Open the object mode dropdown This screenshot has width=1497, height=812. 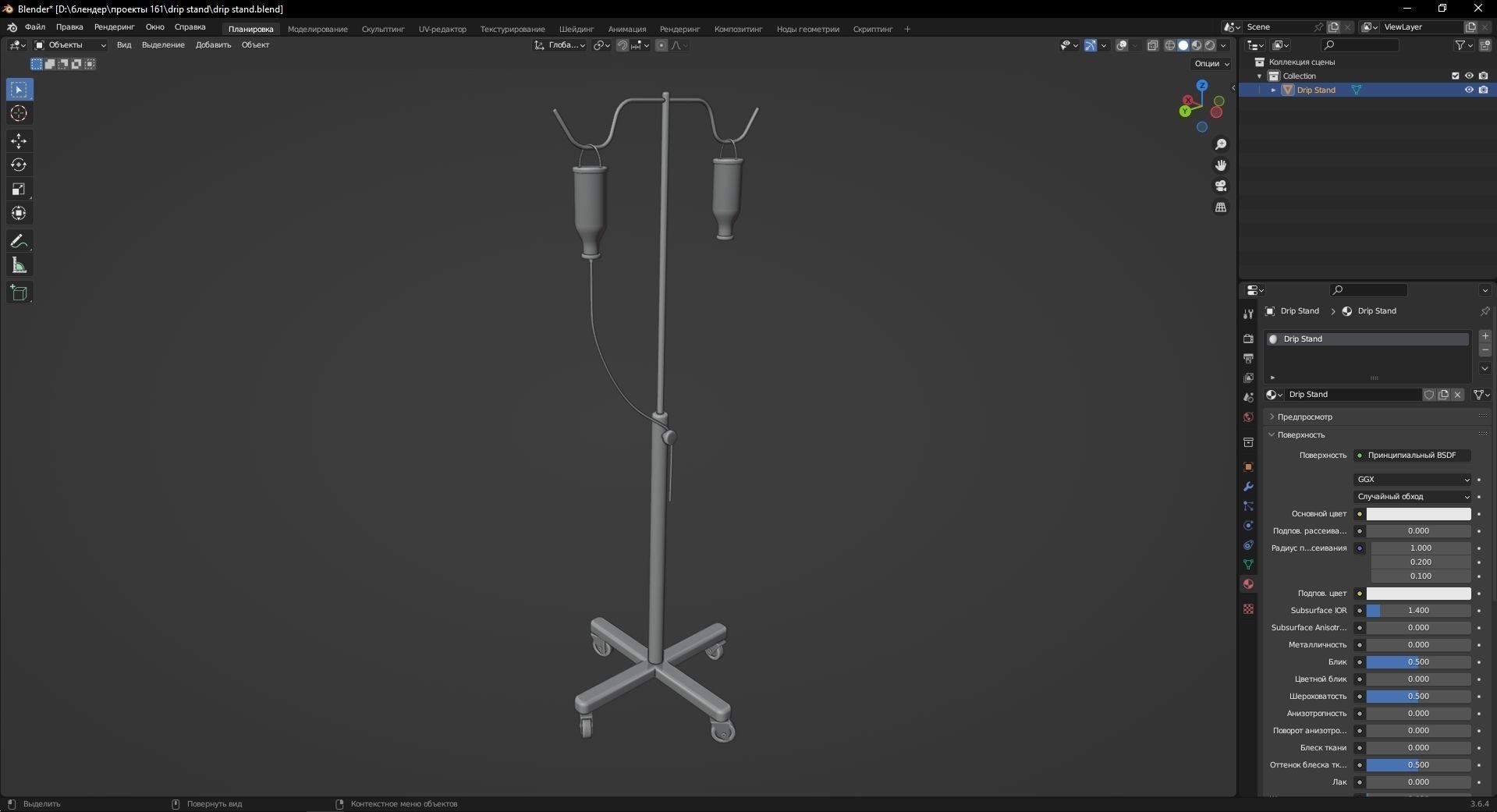[70, 45]
